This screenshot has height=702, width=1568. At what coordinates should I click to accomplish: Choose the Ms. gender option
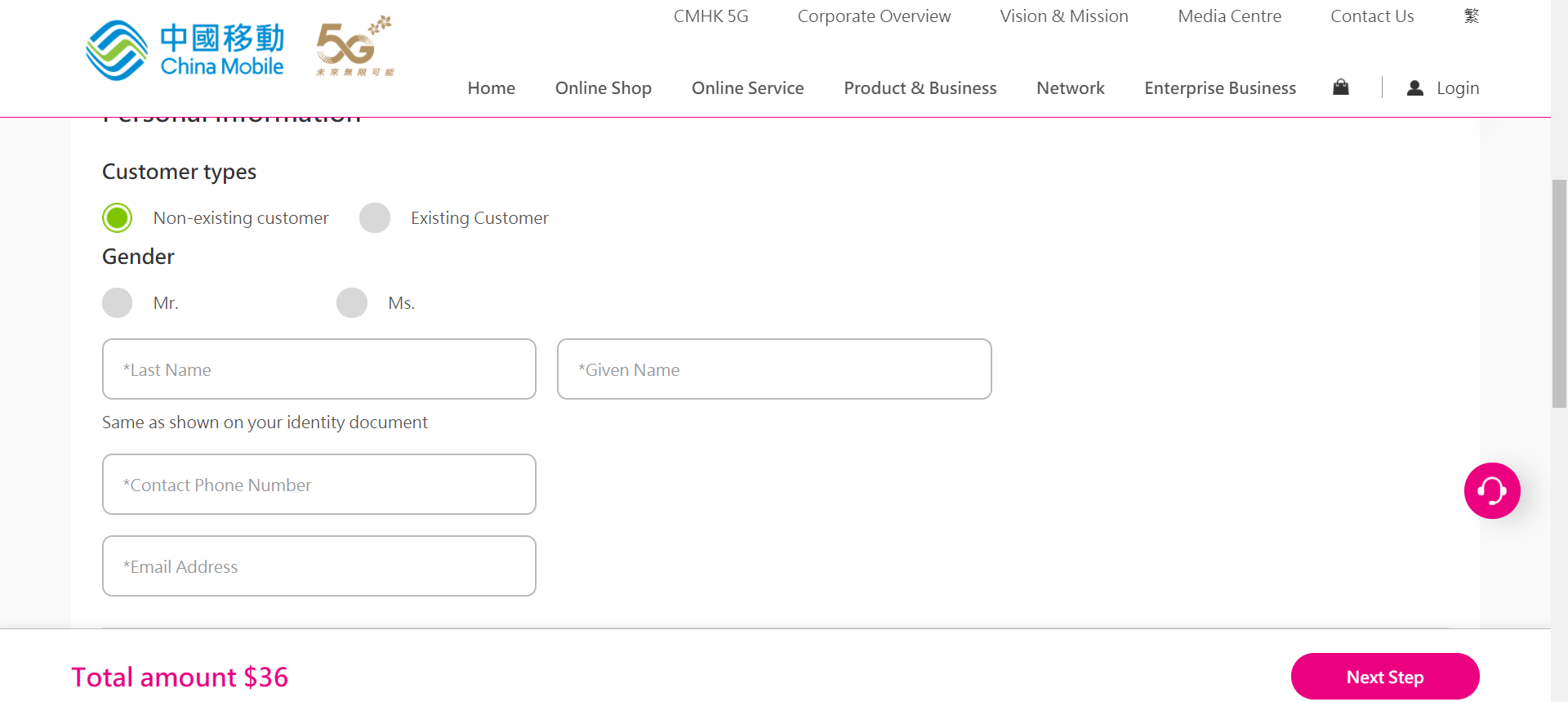[x=352, y=303]
